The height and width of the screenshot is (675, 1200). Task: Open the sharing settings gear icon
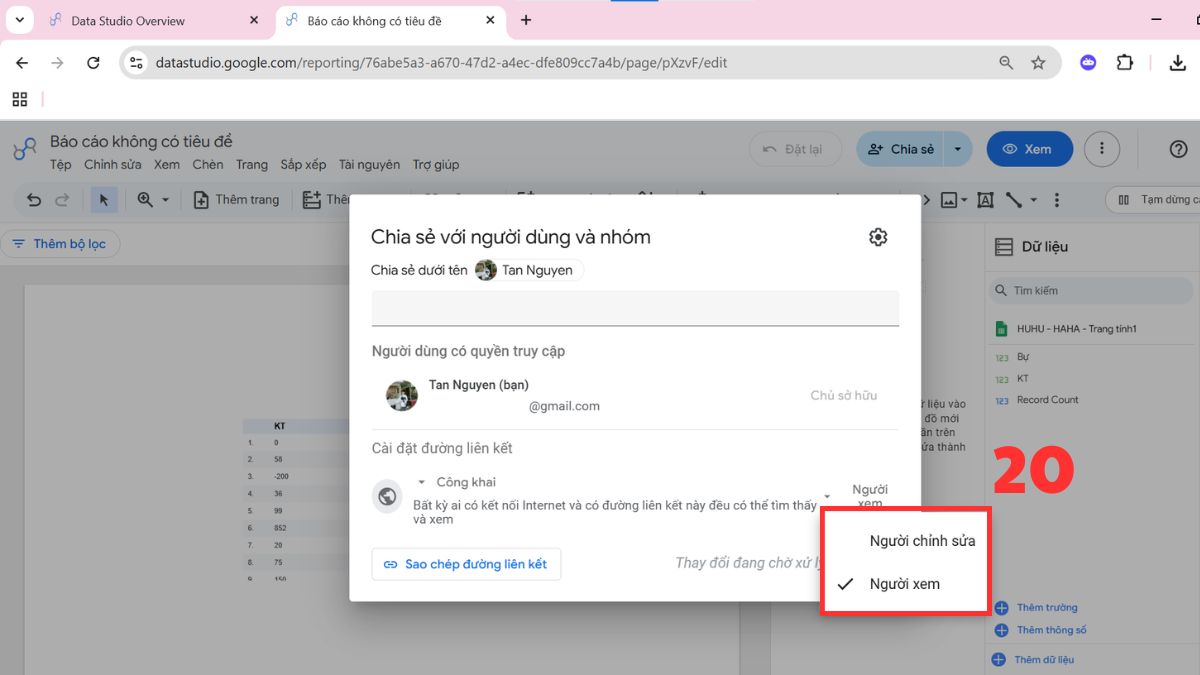pos(878,237)
